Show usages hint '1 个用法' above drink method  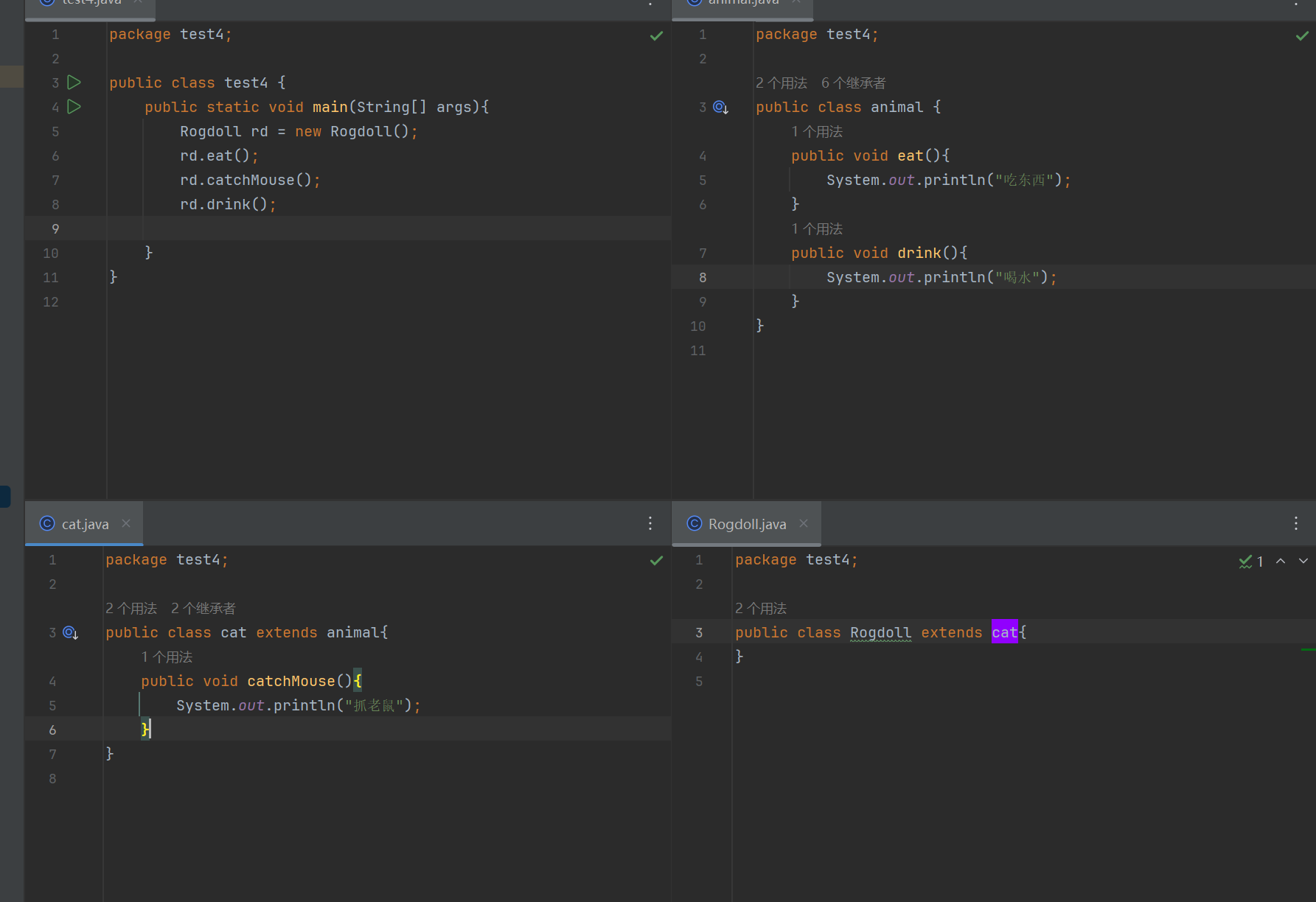[817, 229]
